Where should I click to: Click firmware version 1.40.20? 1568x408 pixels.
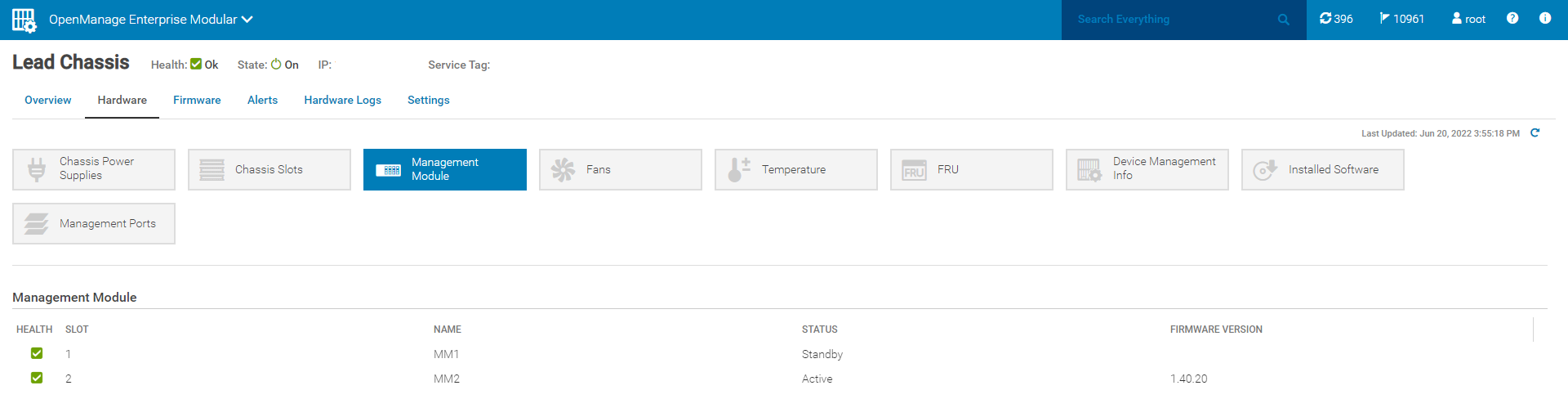click(1189, 379)
